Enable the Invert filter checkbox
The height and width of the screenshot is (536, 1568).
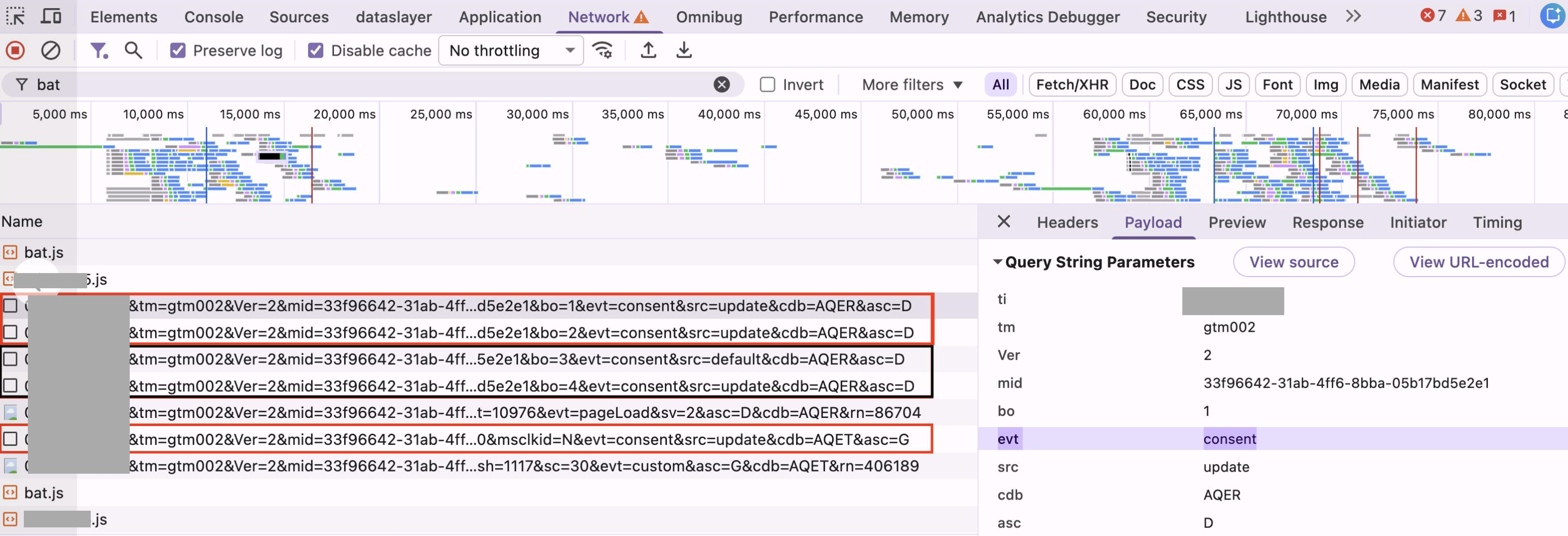tap(768, 85)
